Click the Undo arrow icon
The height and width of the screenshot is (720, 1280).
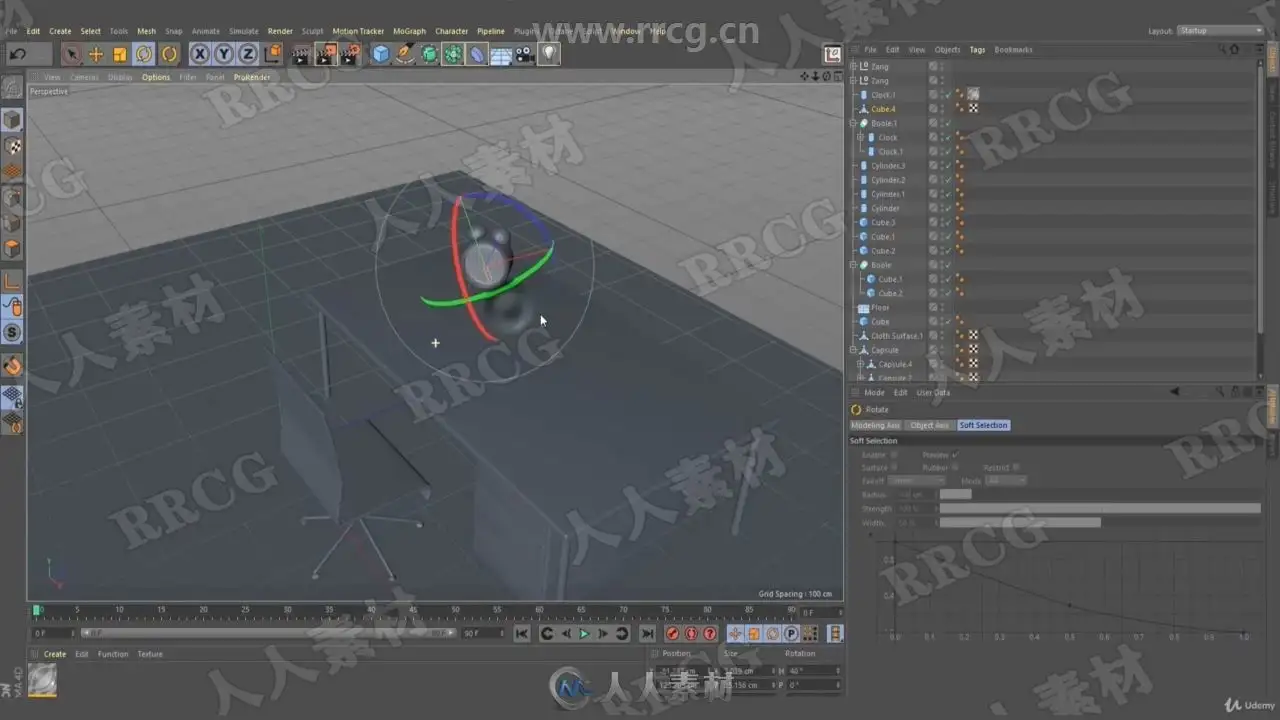18,54
